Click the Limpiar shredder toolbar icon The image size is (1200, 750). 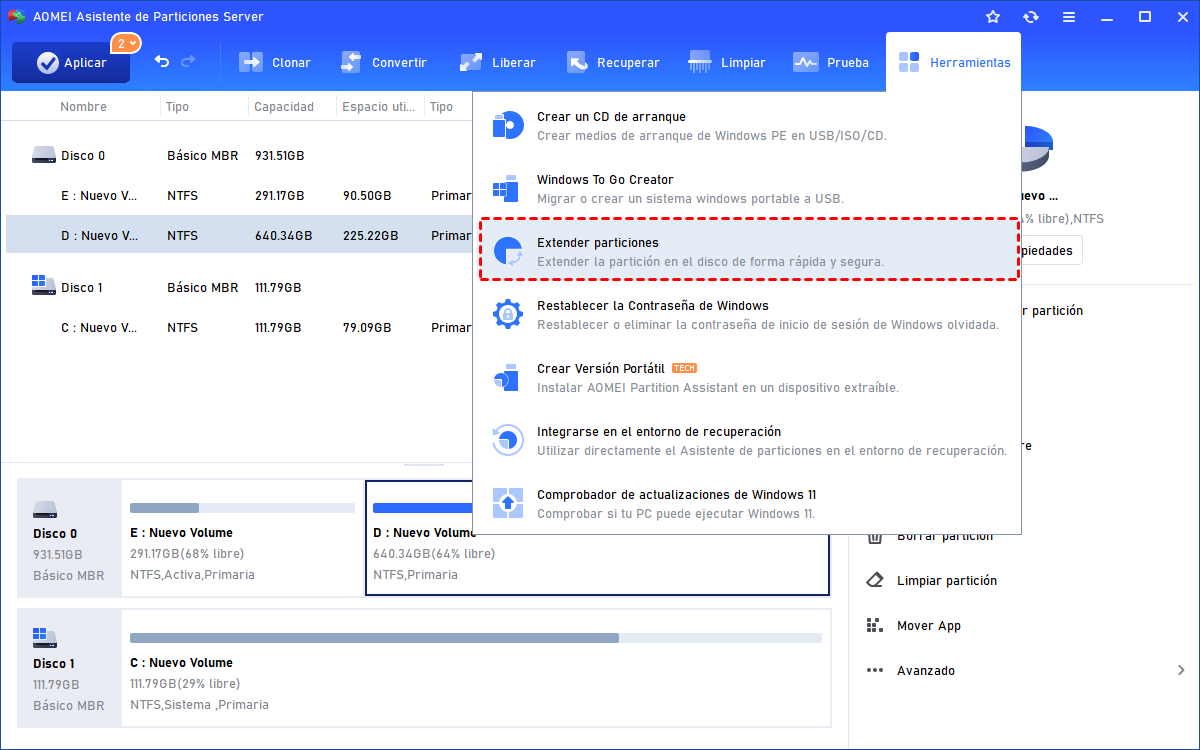click(700, 62)
